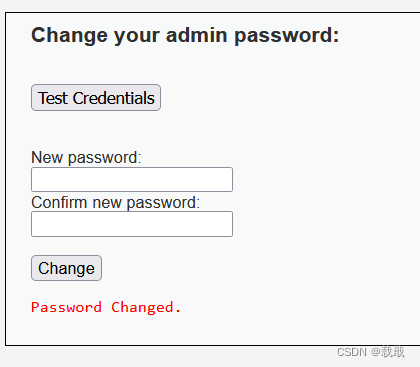This screenshot has width=420, height=367.
Task: Click the CSDN watermark text
Action: point(371,352)
